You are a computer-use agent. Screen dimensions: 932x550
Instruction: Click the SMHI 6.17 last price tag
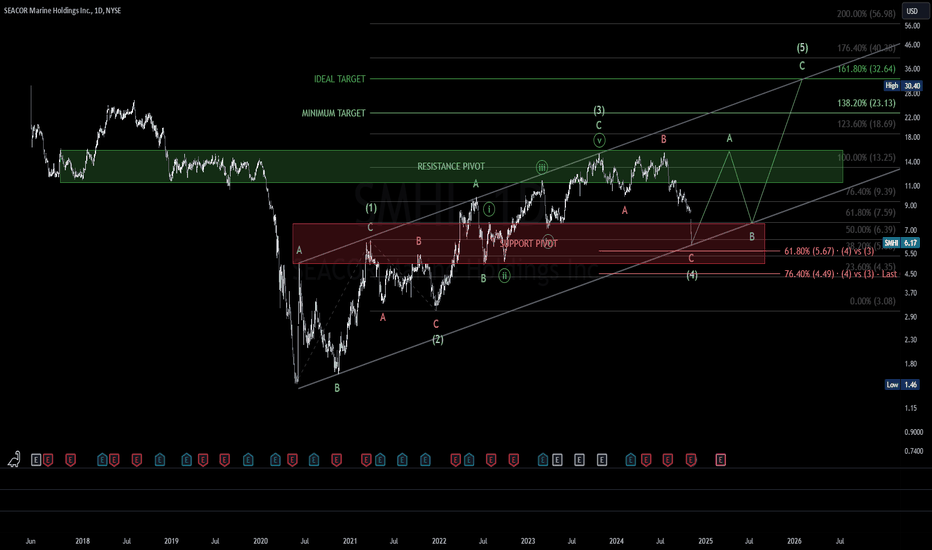(x=902, y=243)
